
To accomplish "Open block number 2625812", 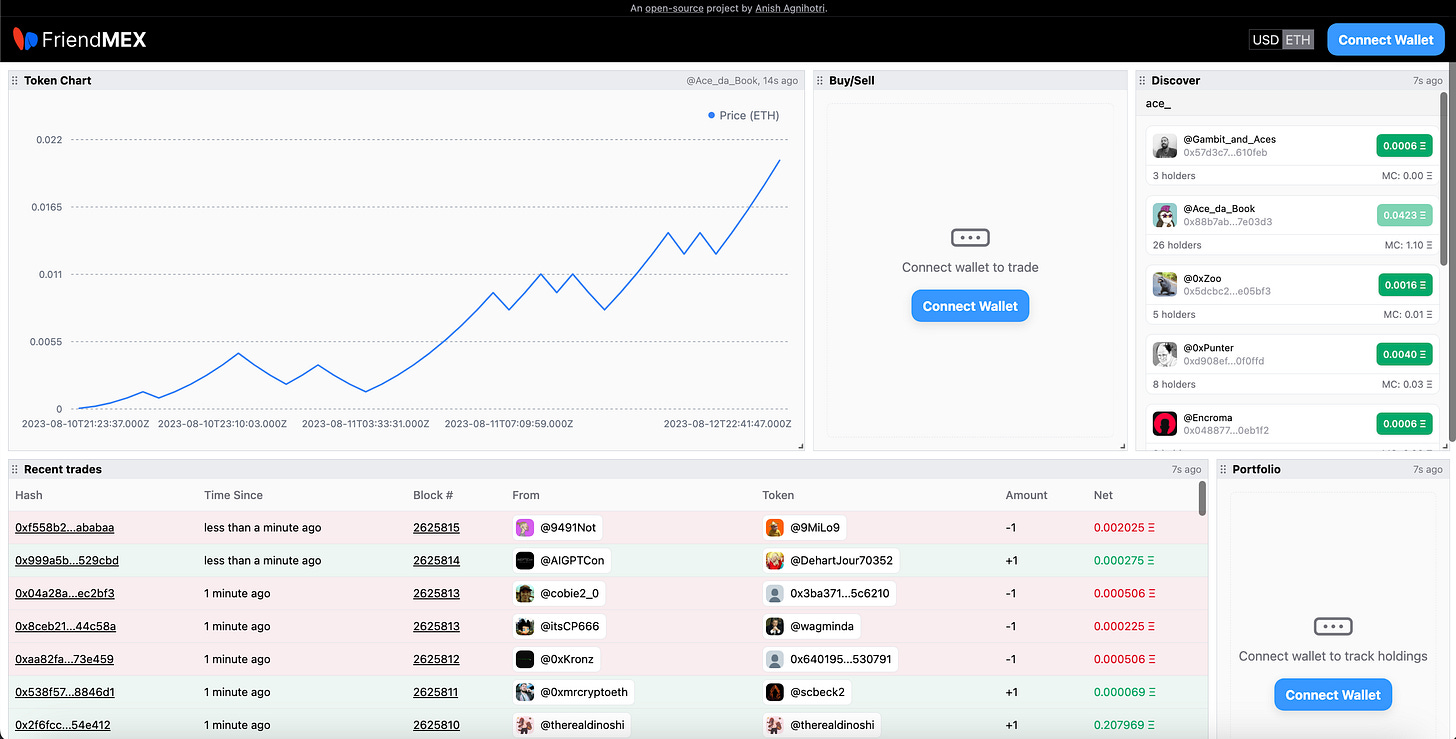I will [436, 659].
